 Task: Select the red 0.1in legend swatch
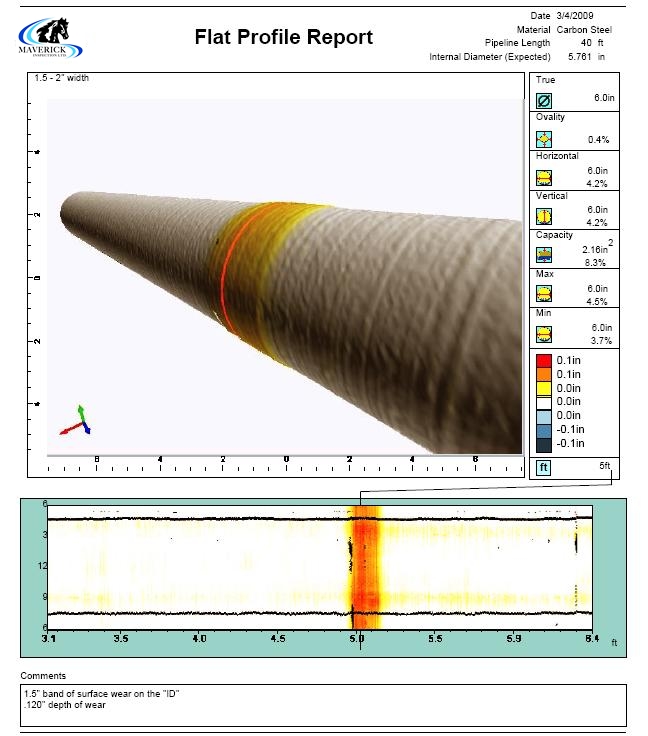click(544, 360)
